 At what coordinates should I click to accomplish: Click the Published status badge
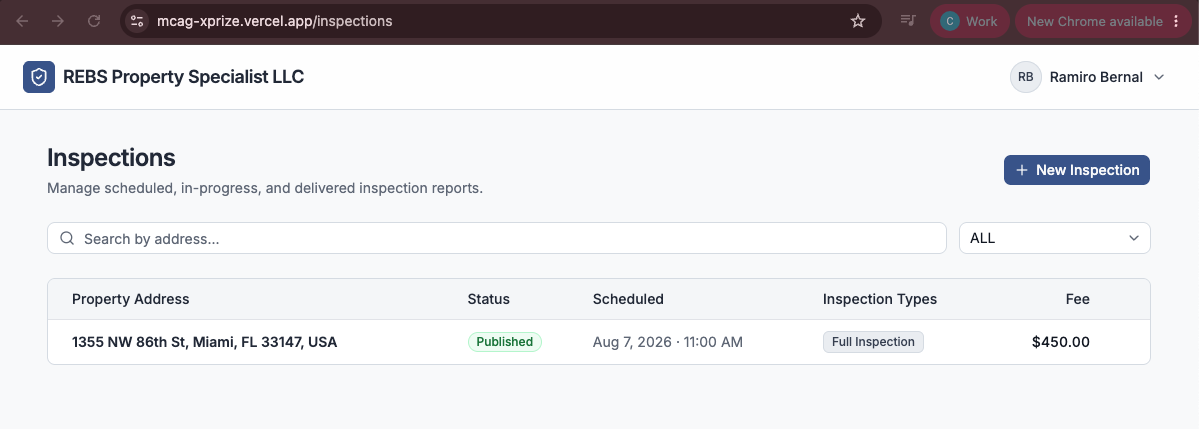click(505, 342)
